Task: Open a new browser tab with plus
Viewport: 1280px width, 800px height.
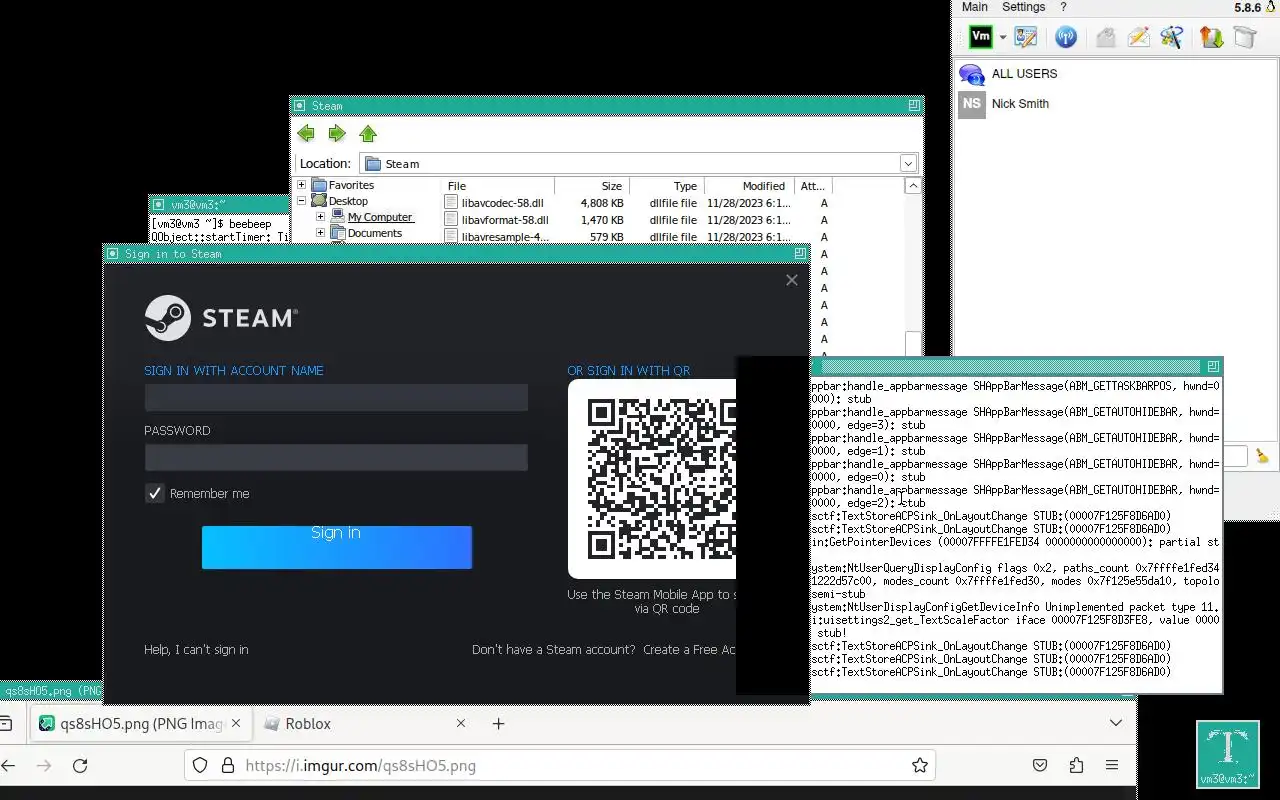Action: 499,724
